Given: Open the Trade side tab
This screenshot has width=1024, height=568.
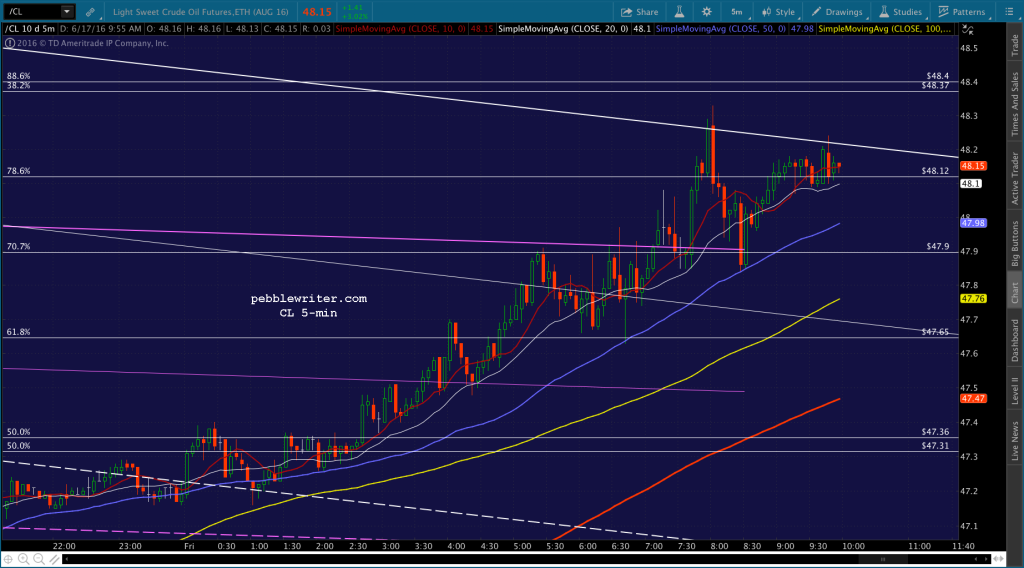Looking at the screenshot, I should click(1014, 45).
